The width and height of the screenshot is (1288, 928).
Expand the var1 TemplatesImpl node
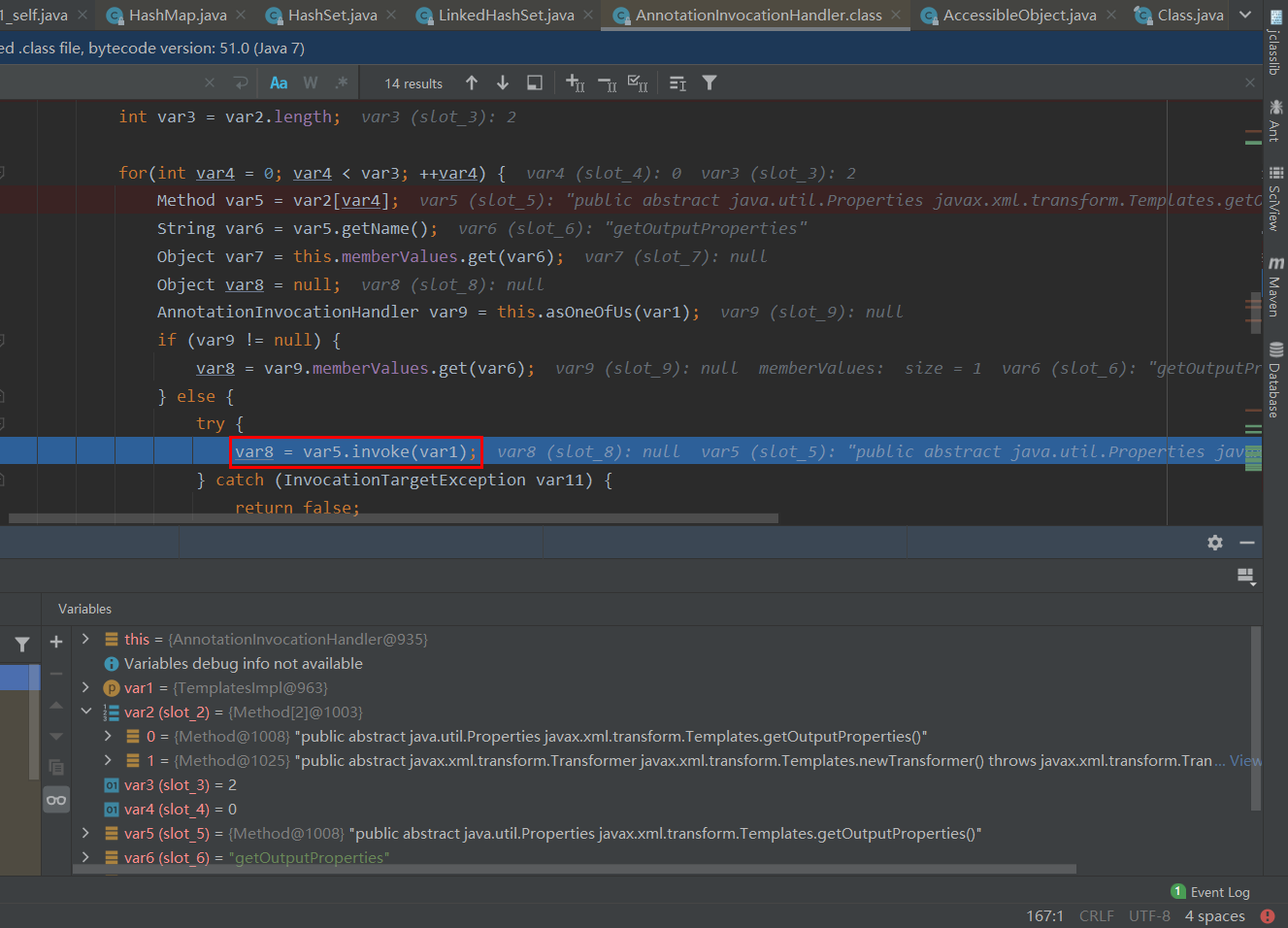tap(85, 687)
